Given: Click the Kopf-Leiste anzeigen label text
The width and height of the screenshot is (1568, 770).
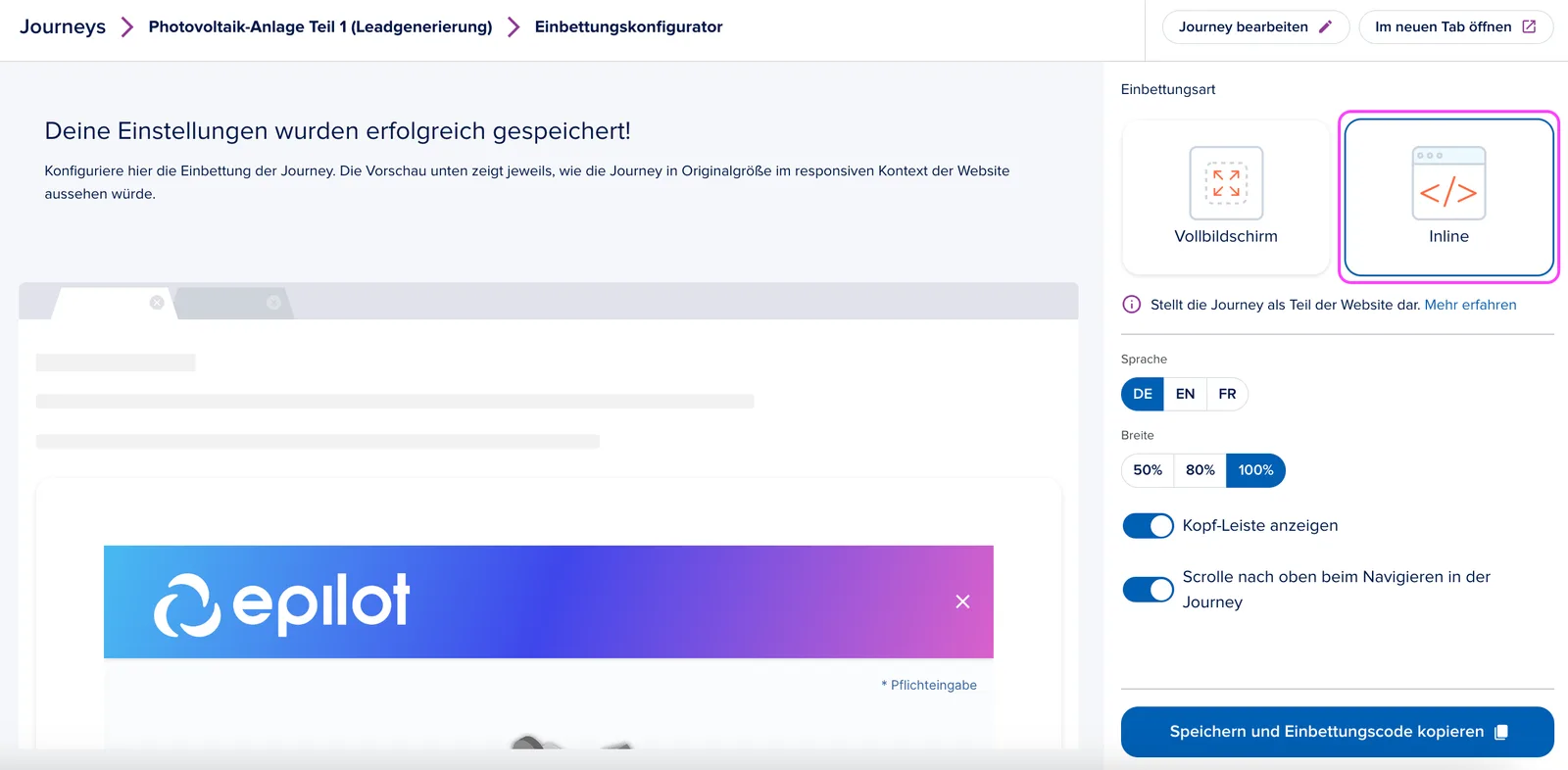Looking at the screenshot, I should tap(1260, 526).
